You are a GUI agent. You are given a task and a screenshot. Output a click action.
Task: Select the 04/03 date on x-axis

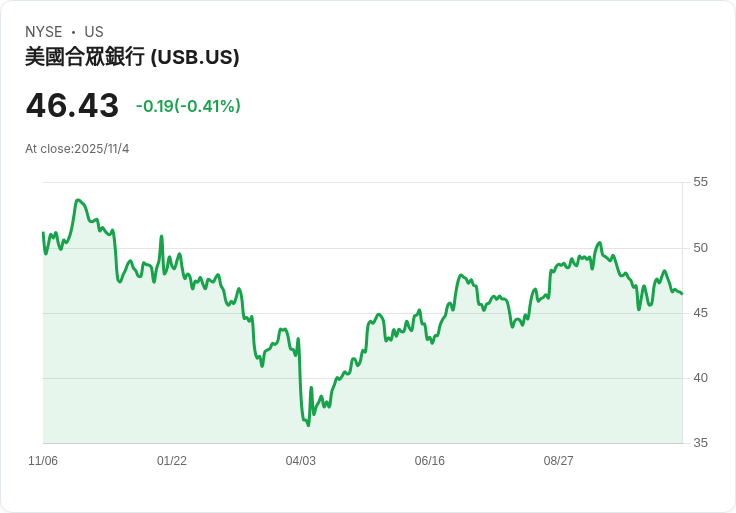point(301,461)
